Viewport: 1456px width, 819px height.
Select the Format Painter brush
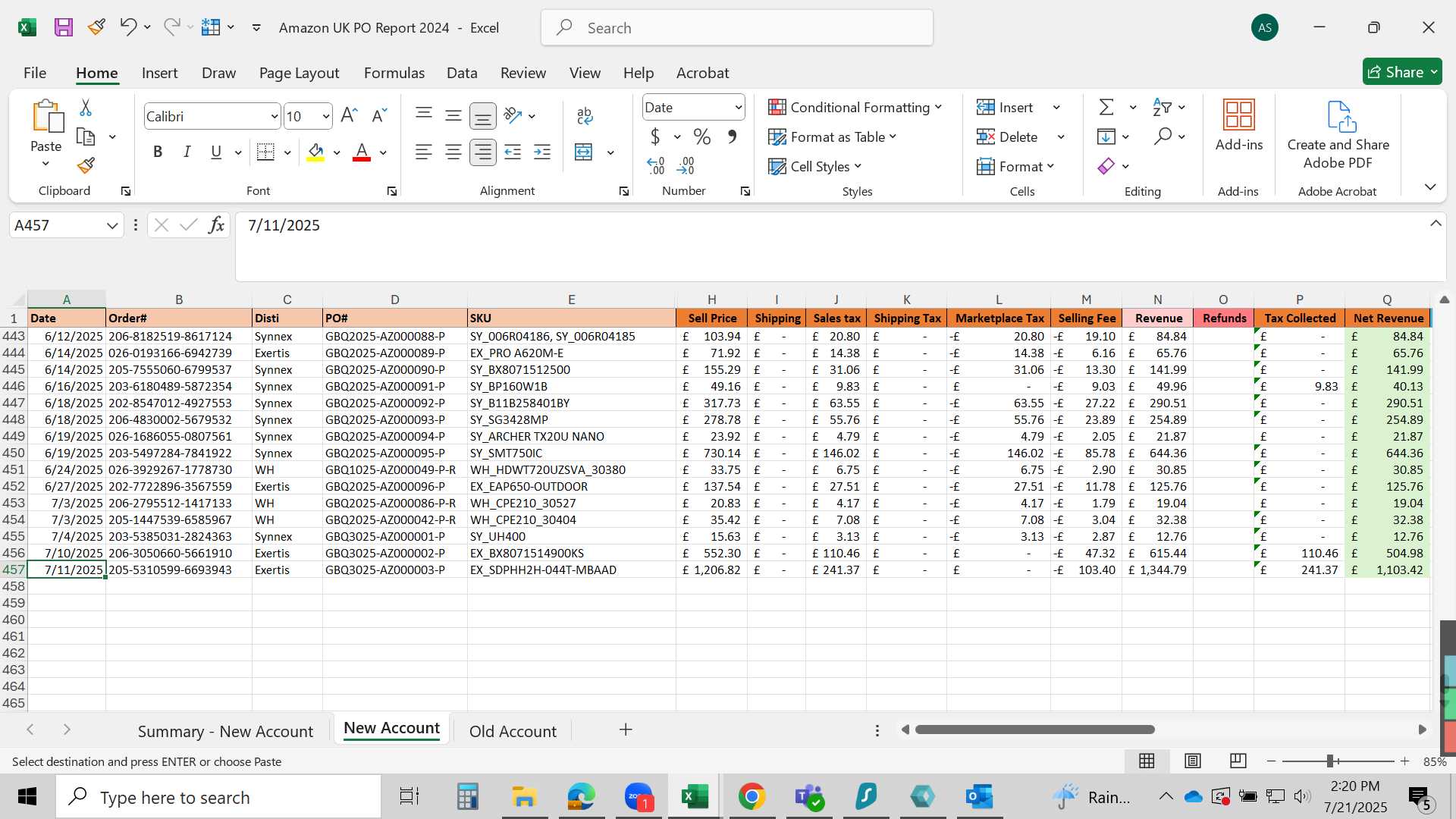(x=86, y=165)
